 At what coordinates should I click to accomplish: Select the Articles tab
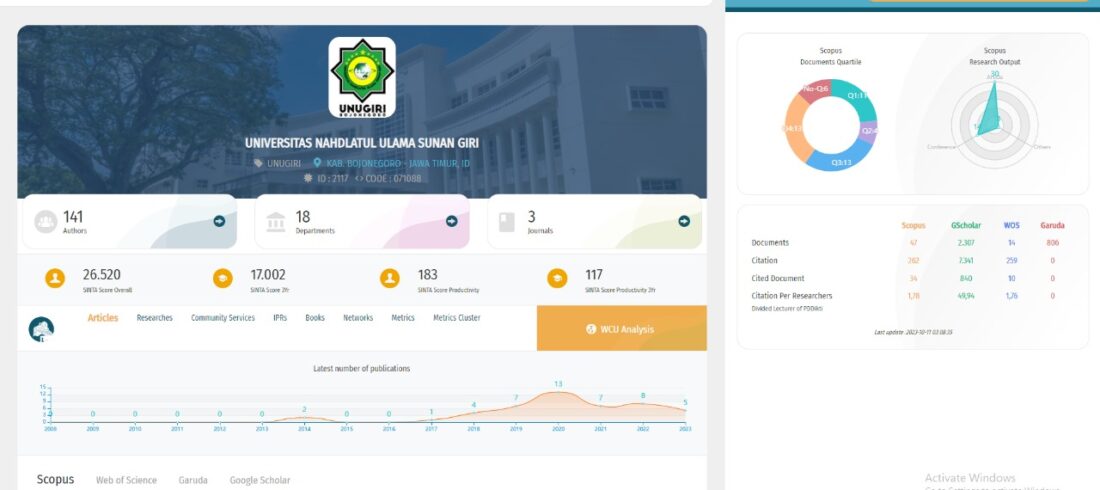tap(102, 318)
